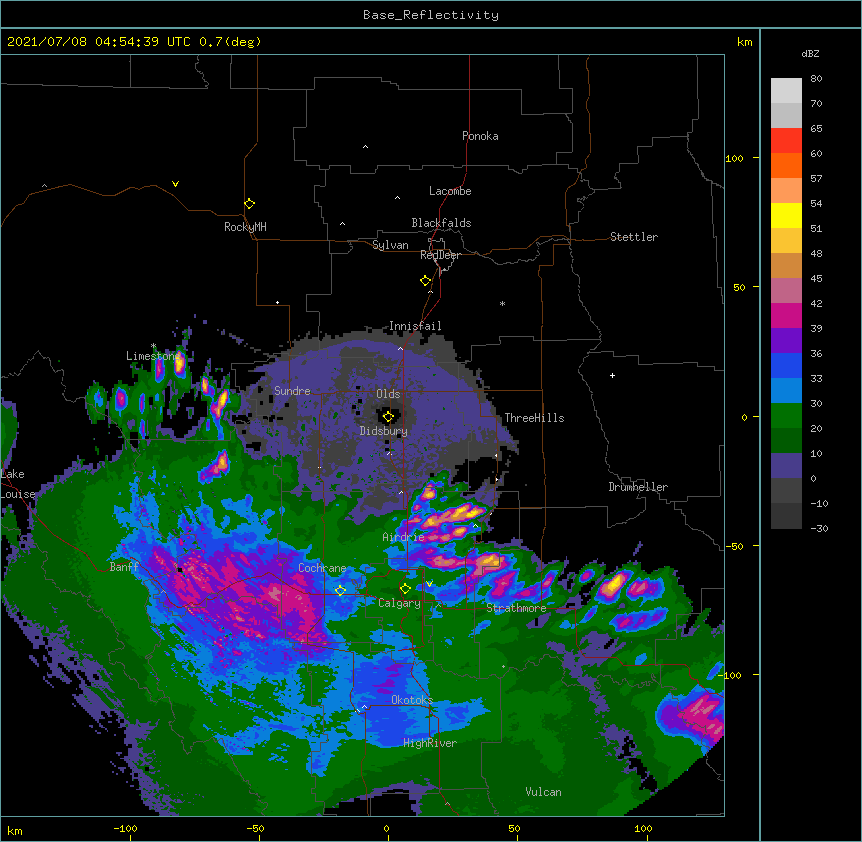Select the brown-orange 45-48 dBZ swatch
862x842 pixels.
tap(786, 265)
